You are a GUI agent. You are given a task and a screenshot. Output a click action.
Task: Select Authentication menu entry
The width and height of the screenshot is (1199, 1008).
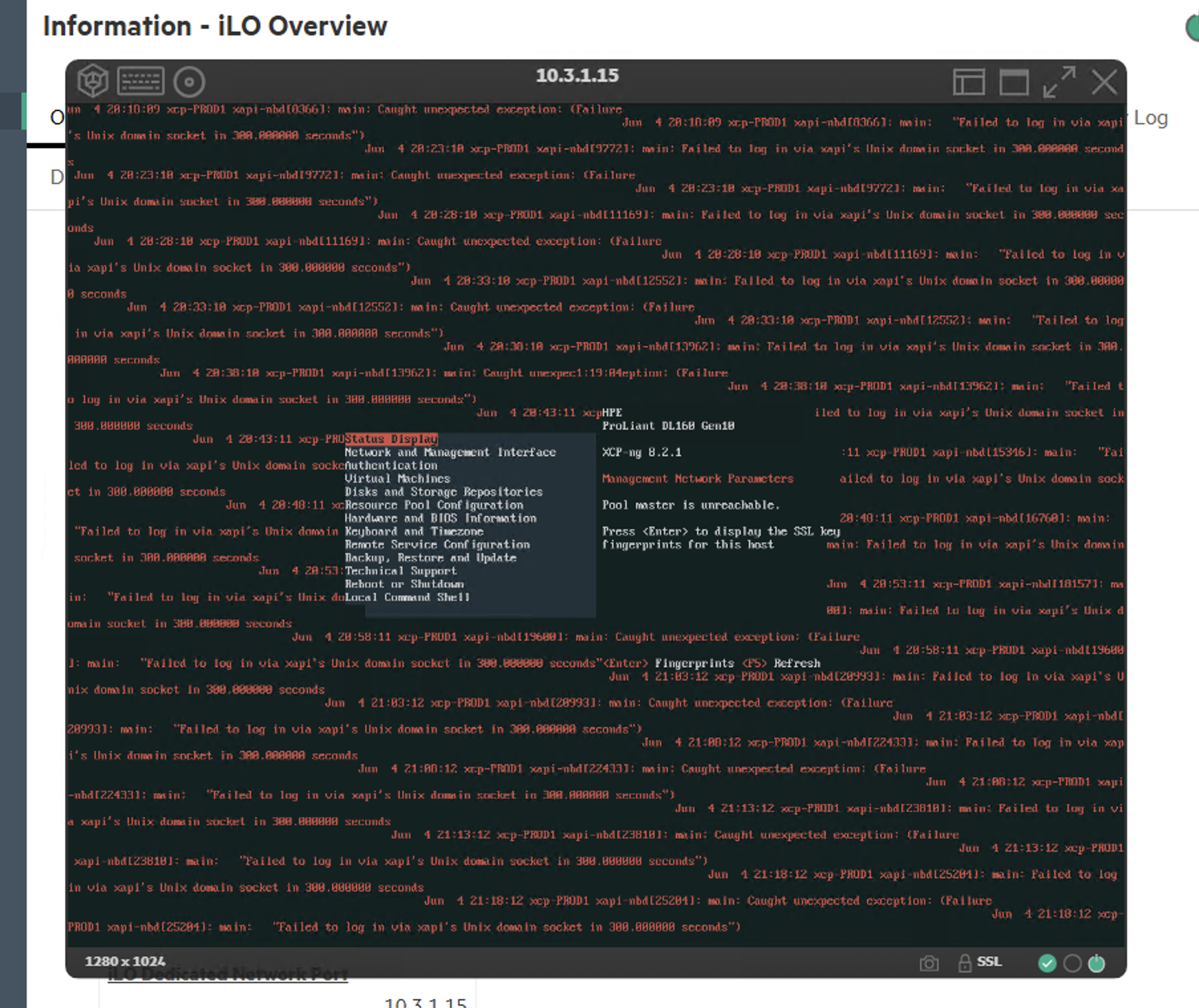coord(391,465)
